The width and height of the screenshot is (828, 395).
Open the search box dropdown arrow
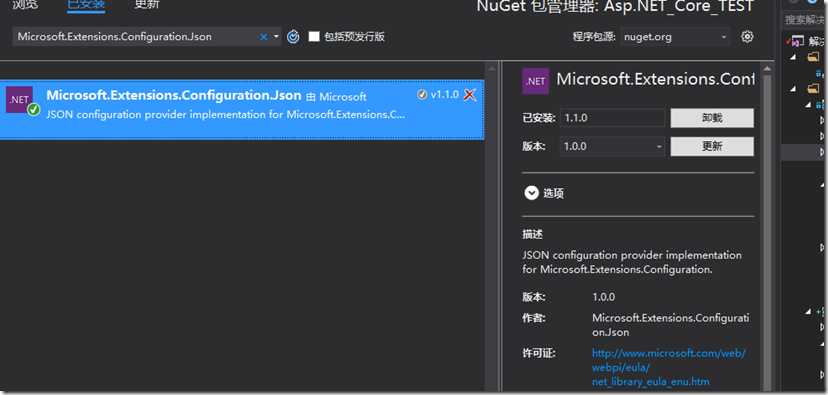(276, 37)
